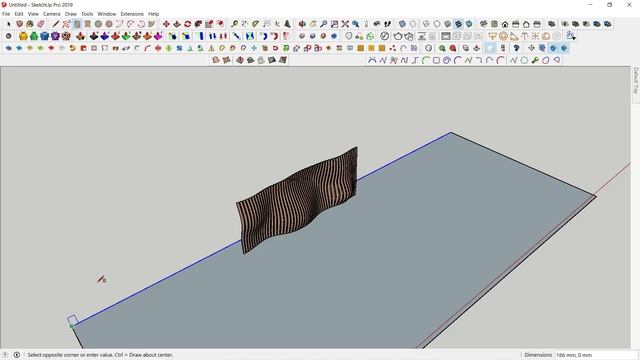The height and width of the screenshot is (360, 640).
Task: Switch to Front view house icon
Action: pos(505,24)
